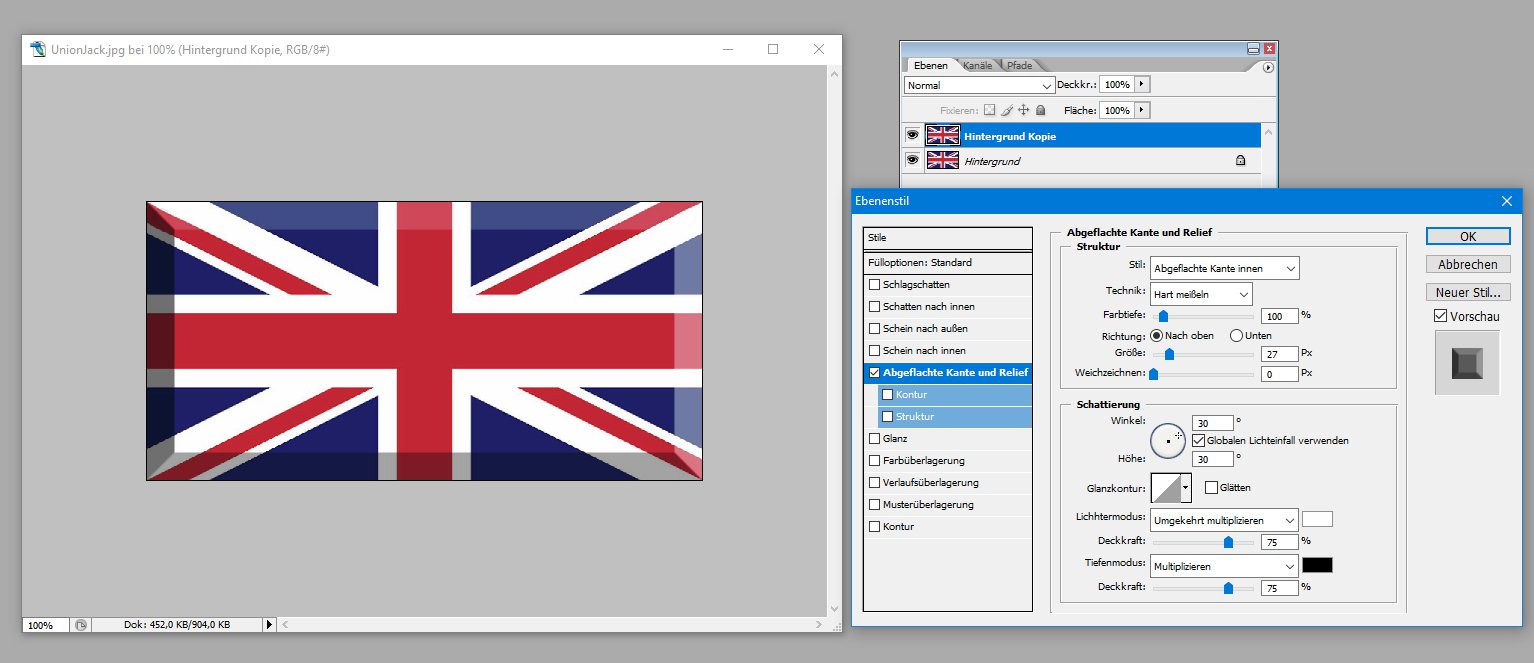Click the lock position move icon

pos(1023,110)
